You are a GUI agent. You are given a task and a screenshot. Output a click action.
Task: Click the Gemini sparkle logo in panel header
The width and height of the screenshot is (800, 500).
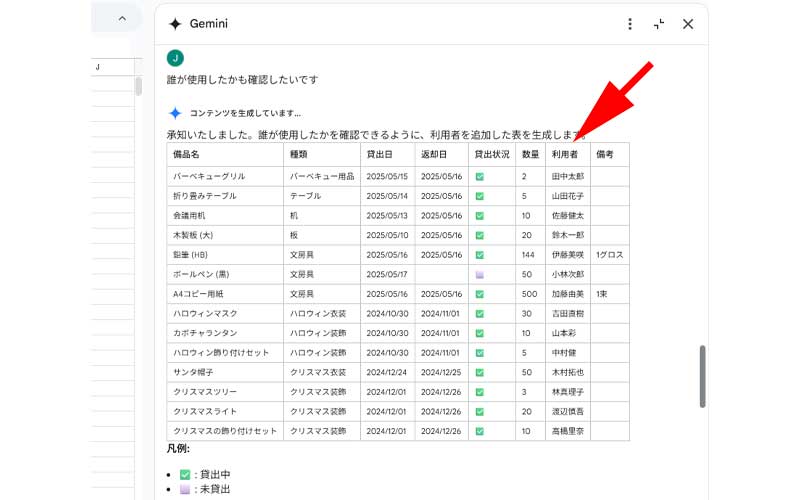(175, 24)
